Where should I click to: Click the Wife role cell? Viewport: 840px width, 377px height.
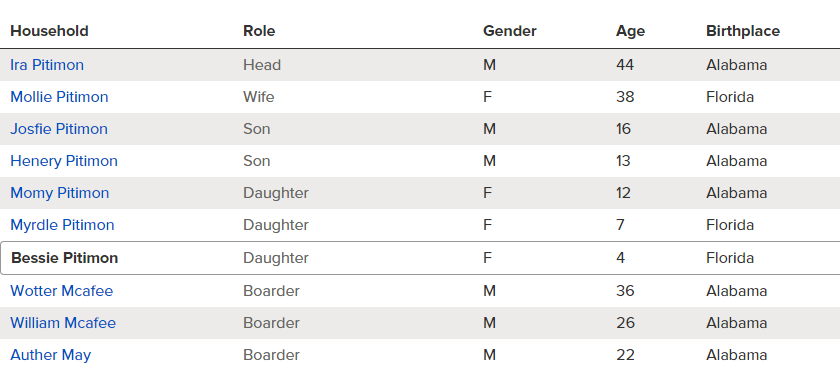tap(259, 97)
